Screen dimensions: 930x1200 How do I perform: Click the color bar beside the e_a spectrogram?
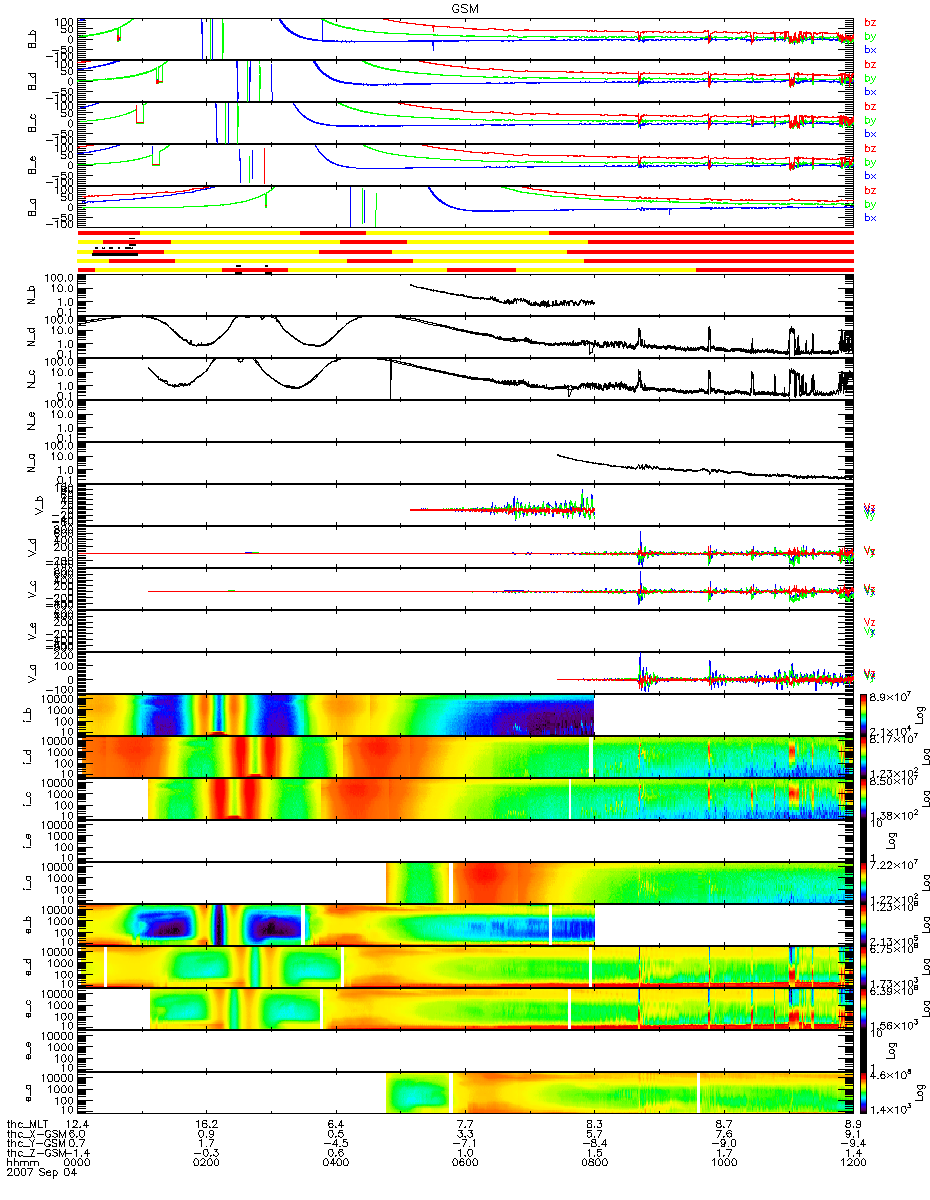(x=864, y=1092)
